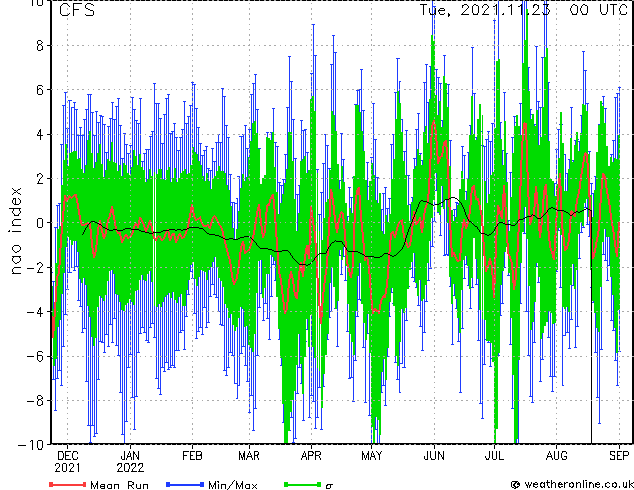Screen dimensions: 634x490
Task: Click the y-axis value 2
Action: coord(40,179)
